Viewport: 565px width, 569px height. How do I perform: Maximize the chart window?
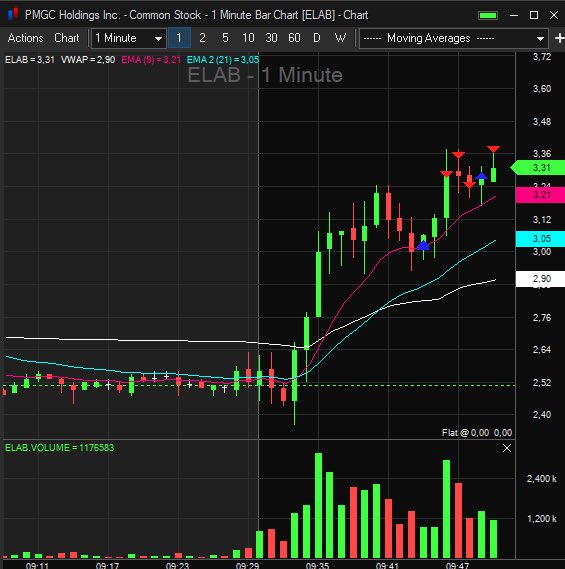point(534,15)
